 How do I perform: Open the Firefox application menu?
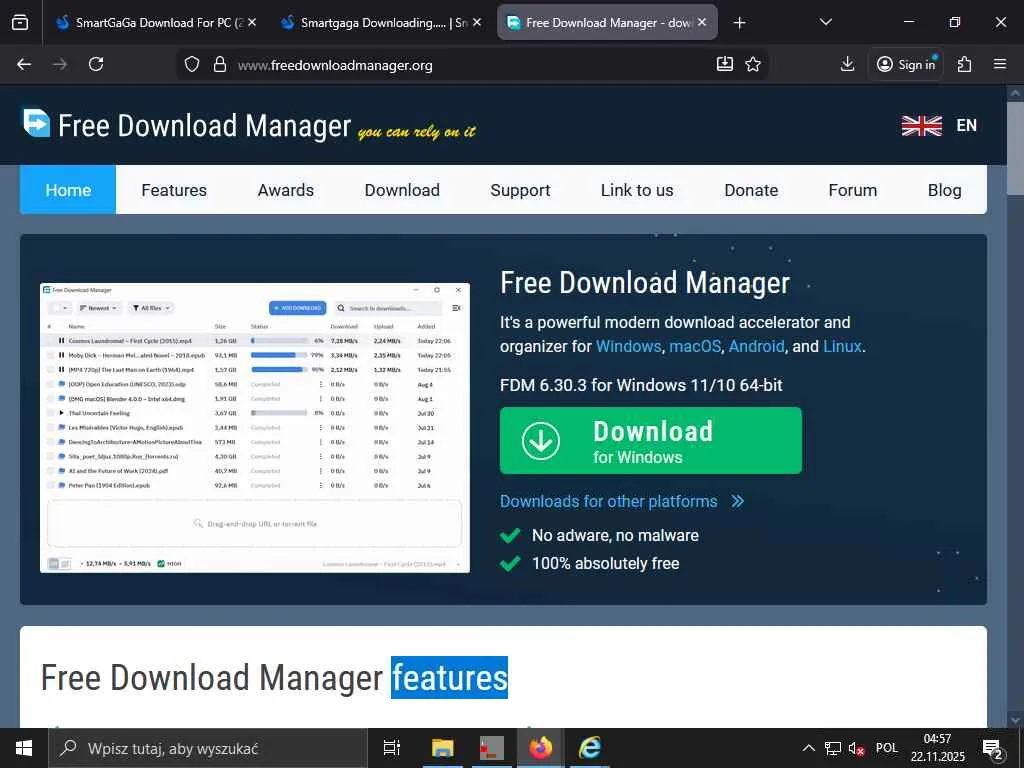(1000, 64)
